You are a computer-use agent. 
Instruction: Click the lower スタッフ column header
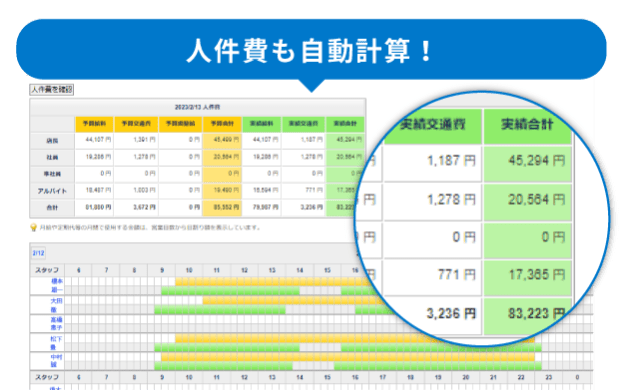pyautogui.click(x=47, y=377)
